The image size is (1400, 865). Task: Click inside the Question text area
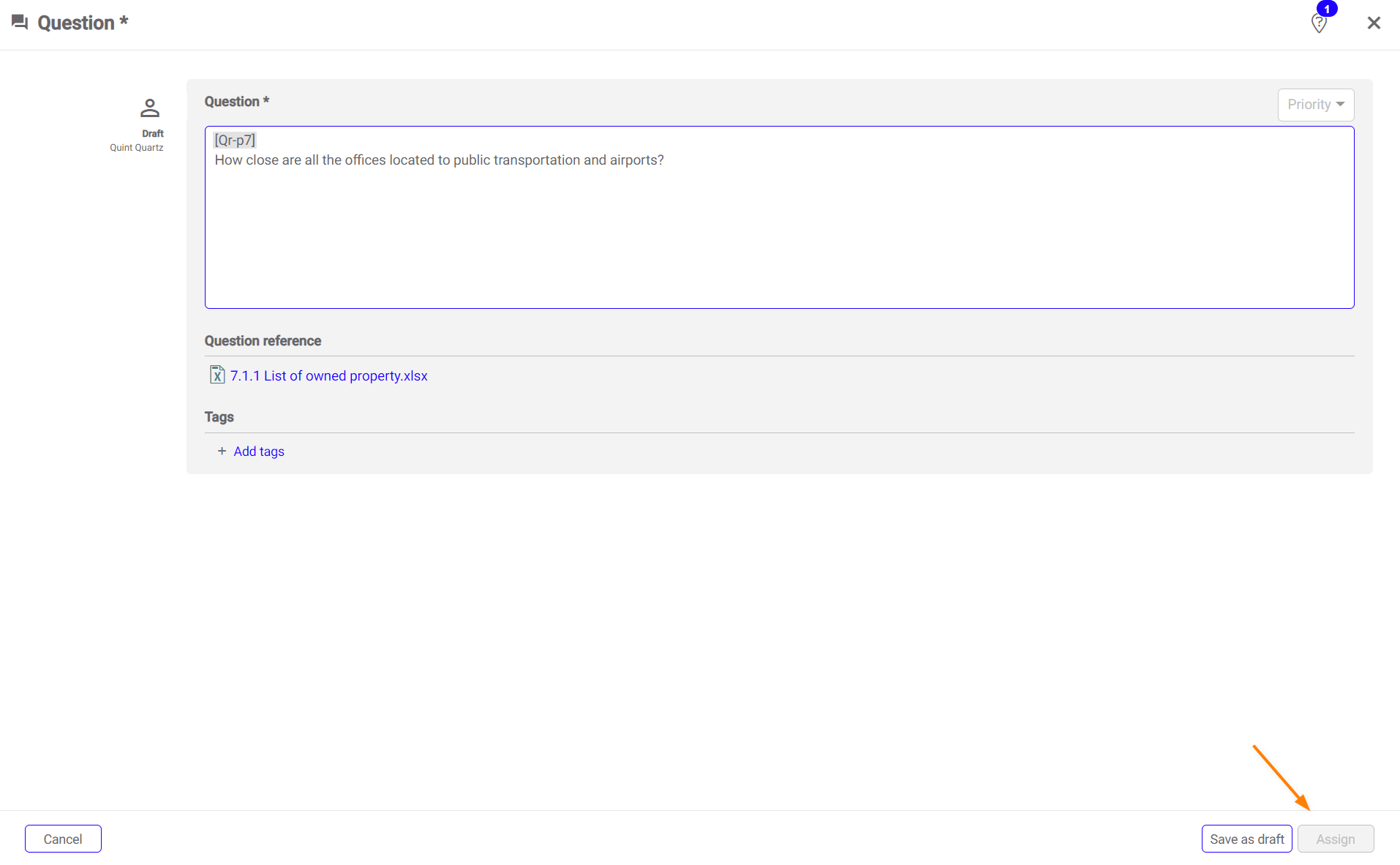(779, 217)
